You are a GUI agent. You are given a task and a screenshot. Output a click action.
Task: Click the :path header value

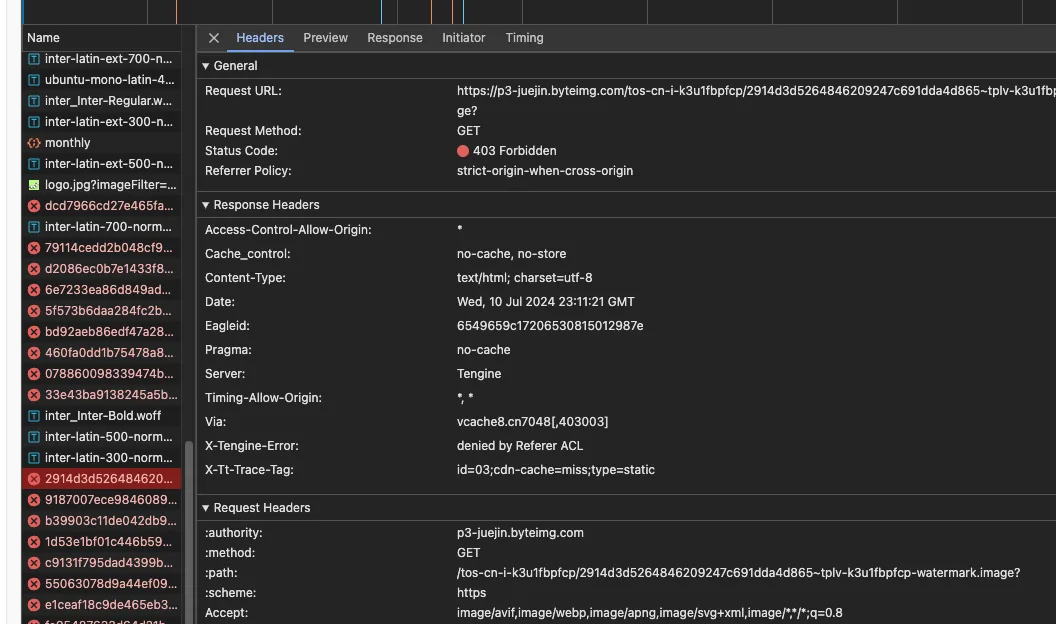coord(738,573)
